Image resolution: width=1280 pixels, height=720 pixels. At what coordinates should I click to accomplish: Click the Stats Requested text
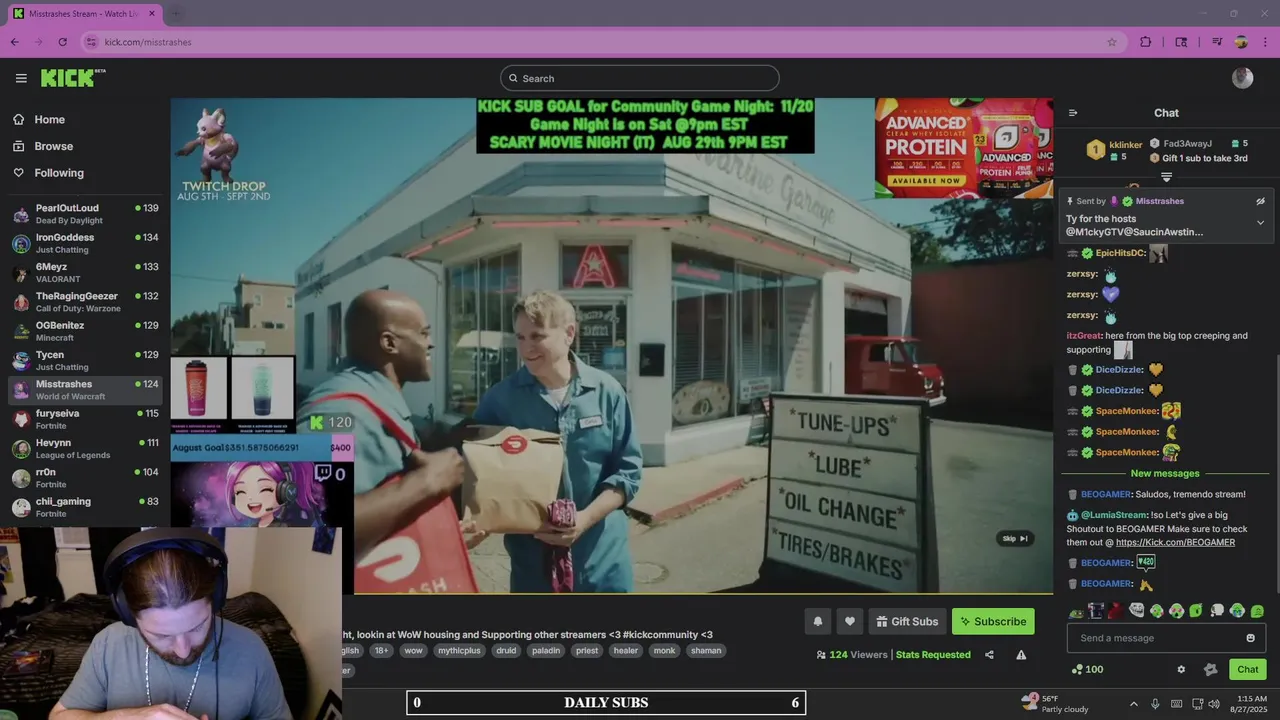(x=933, y=655)
